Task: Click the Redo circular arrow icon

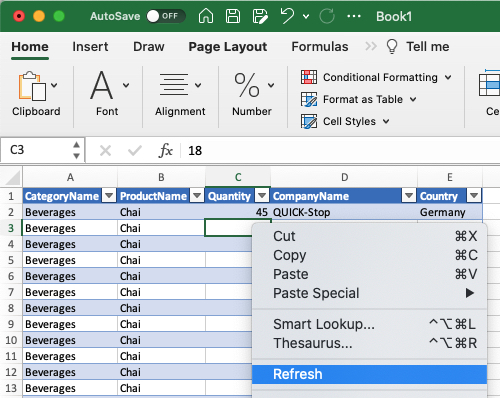Action: [327, 16]
